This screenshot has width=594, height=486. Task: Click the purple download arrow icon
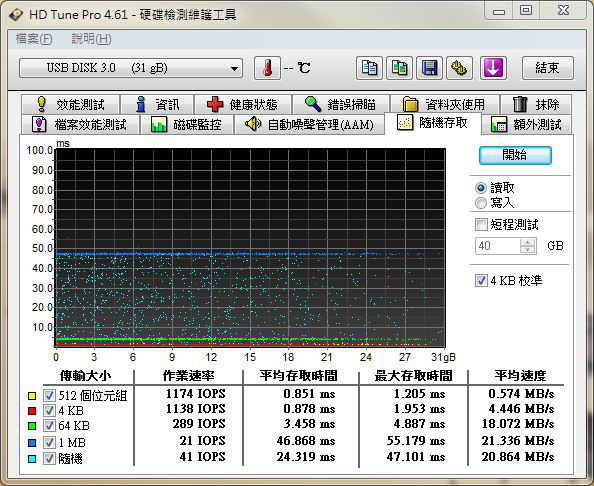click(x=493, y=68)
